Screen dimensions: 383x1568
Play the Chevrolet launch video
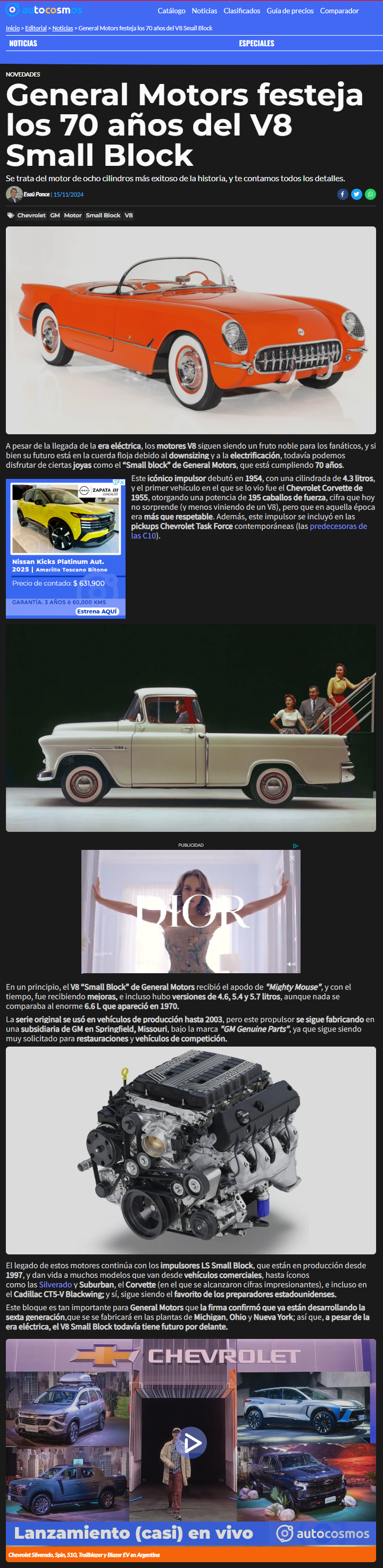pyautogui.click(x=191, y=1442)
